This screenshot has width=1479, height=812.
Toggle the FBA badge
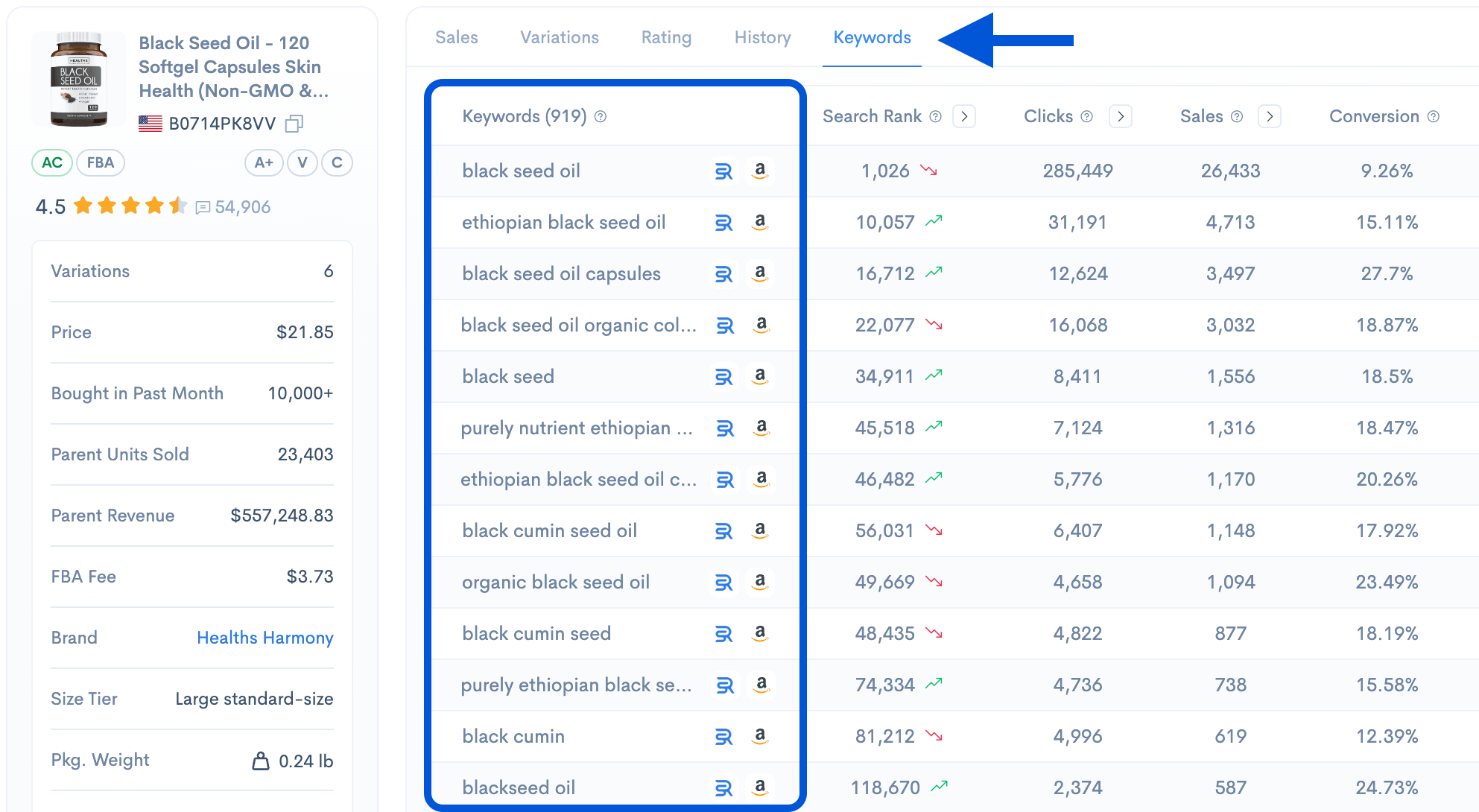click(101, 163)
